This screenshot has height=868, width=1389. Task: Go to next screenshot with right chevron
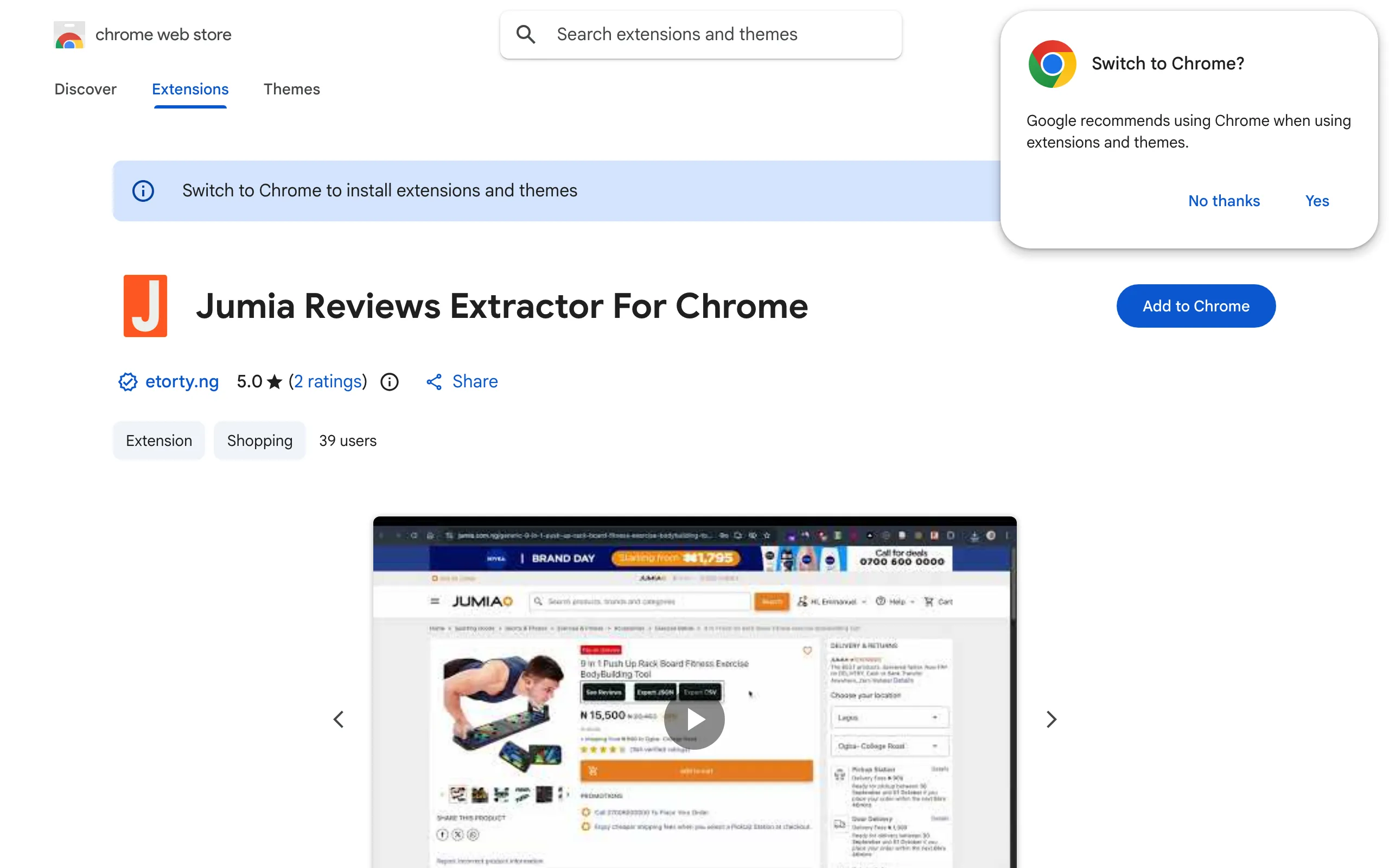tap(1051, 719)
